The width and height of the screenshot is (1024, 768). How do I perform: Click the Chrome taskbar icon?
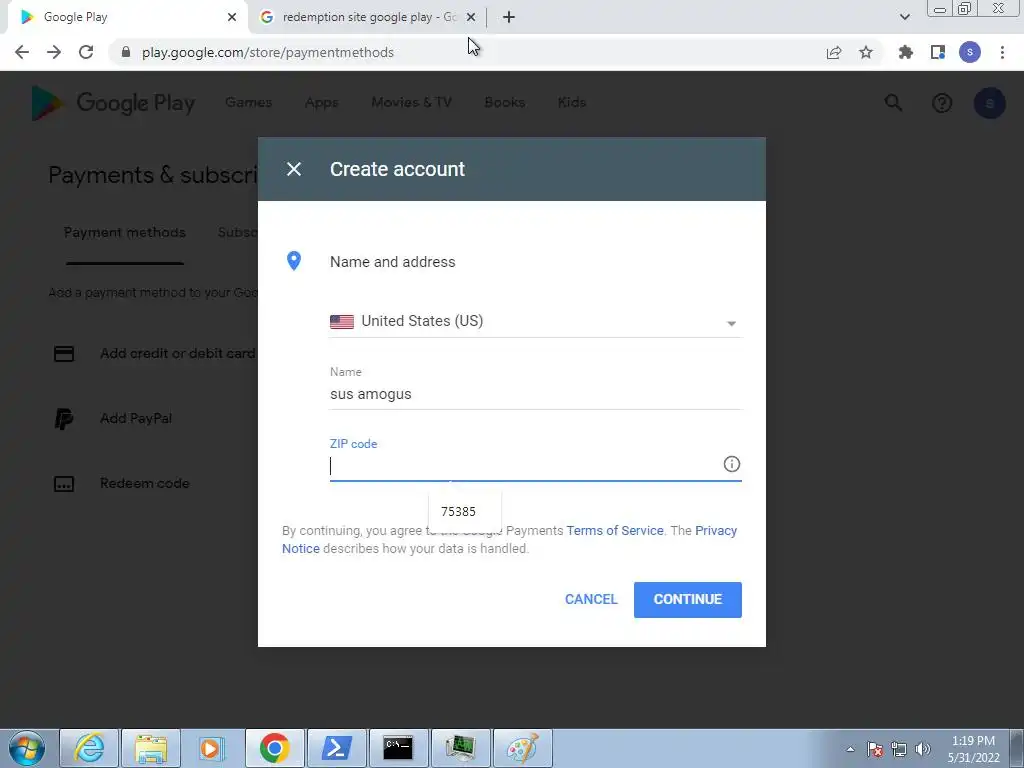point(274,748)
